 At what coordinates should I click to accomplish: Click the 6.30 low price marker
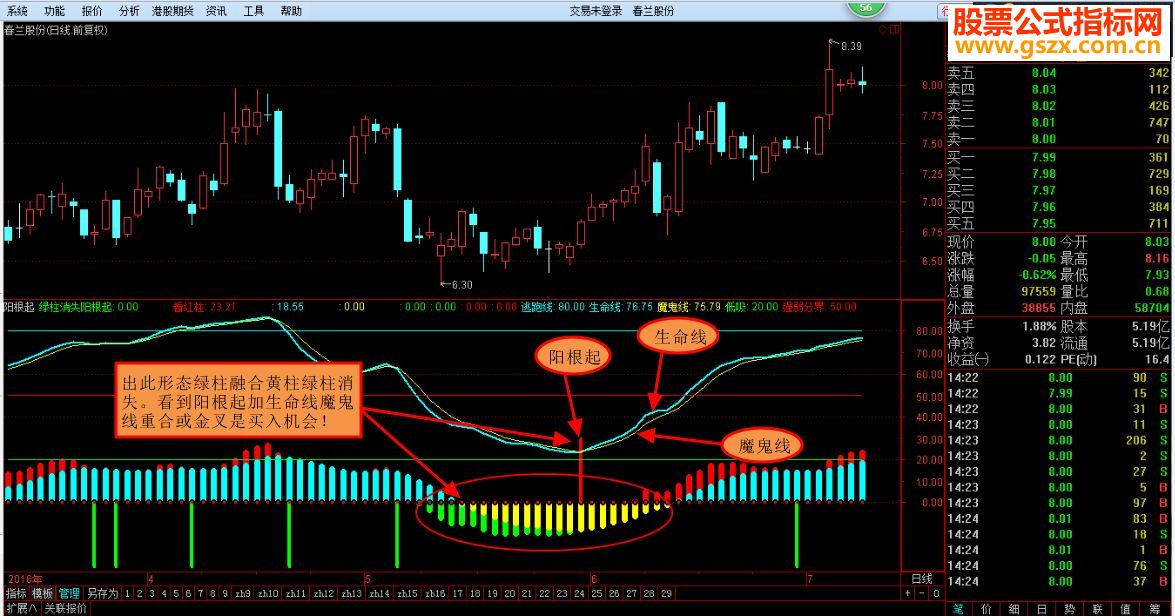(462, 285)
